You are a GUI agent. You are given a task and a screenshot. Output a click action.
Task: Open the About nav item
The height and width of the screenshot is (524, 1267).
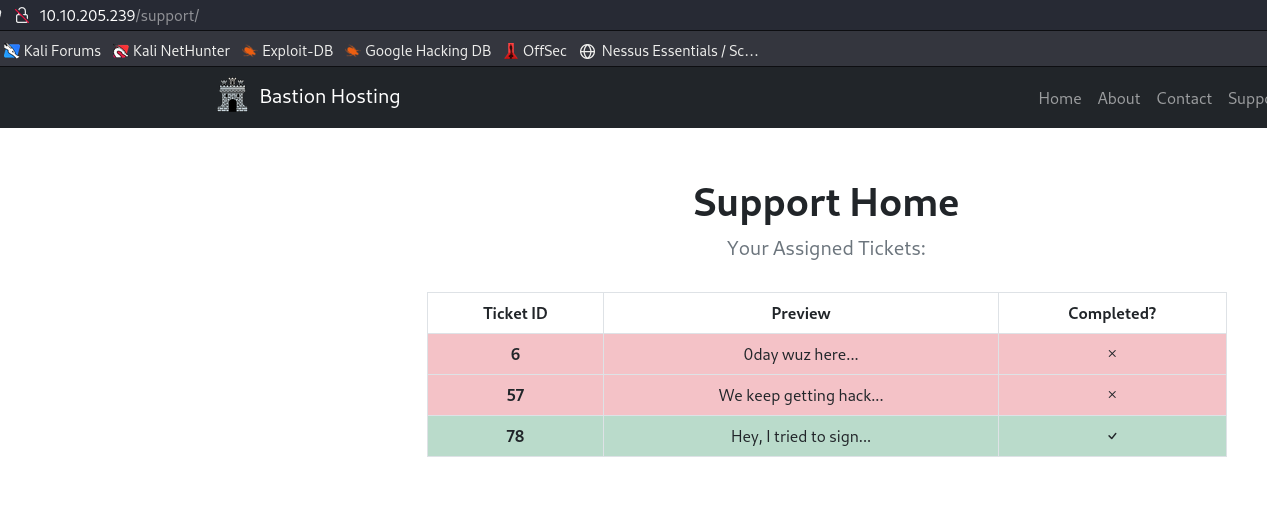point(1118,98)
